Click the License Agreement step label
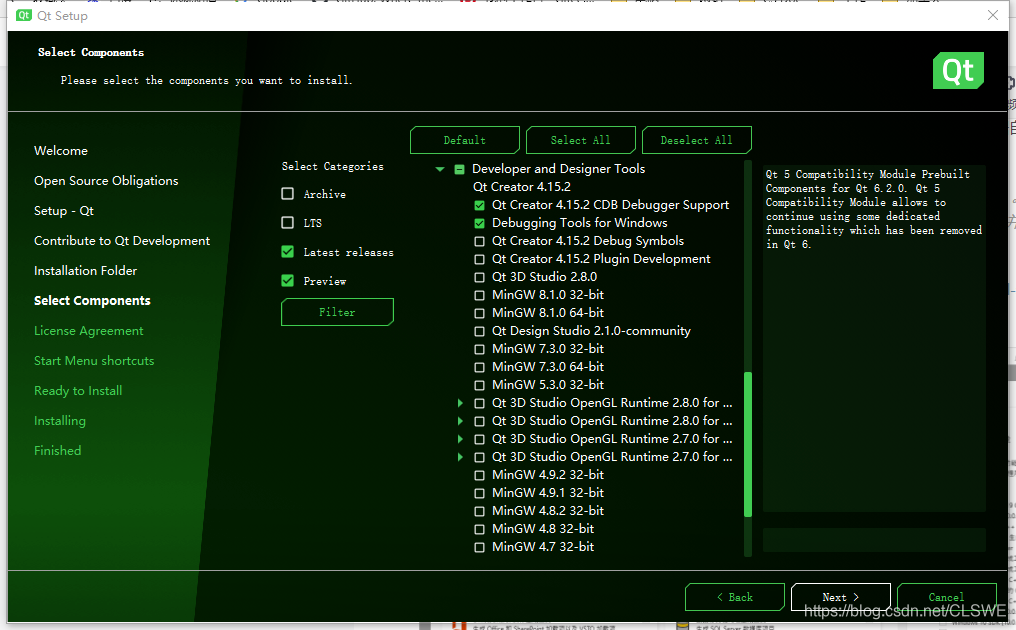This screenshot has height=630, width=1016. (x=89, y=331)
